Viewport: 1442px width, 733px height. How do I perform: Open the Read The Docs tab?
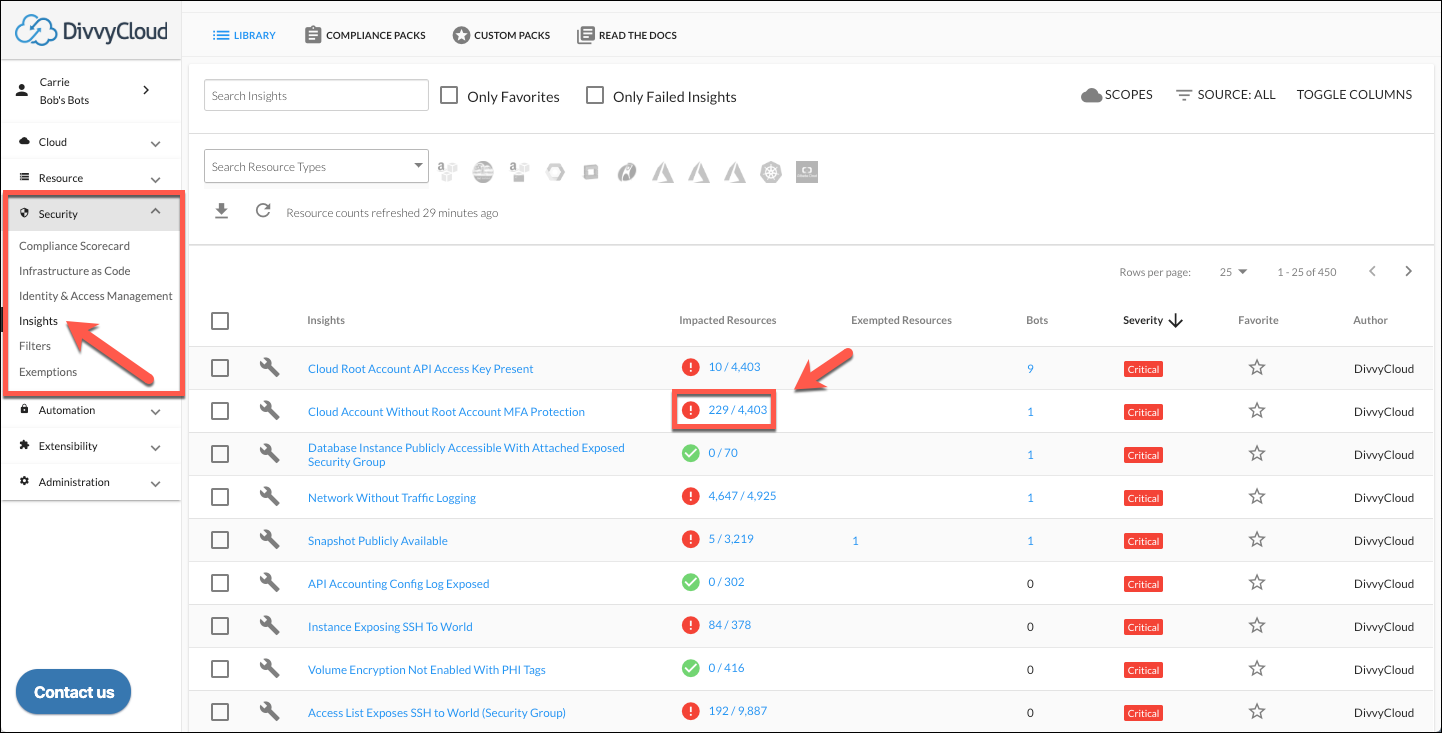pyautogui.click(x=627, y=35)
